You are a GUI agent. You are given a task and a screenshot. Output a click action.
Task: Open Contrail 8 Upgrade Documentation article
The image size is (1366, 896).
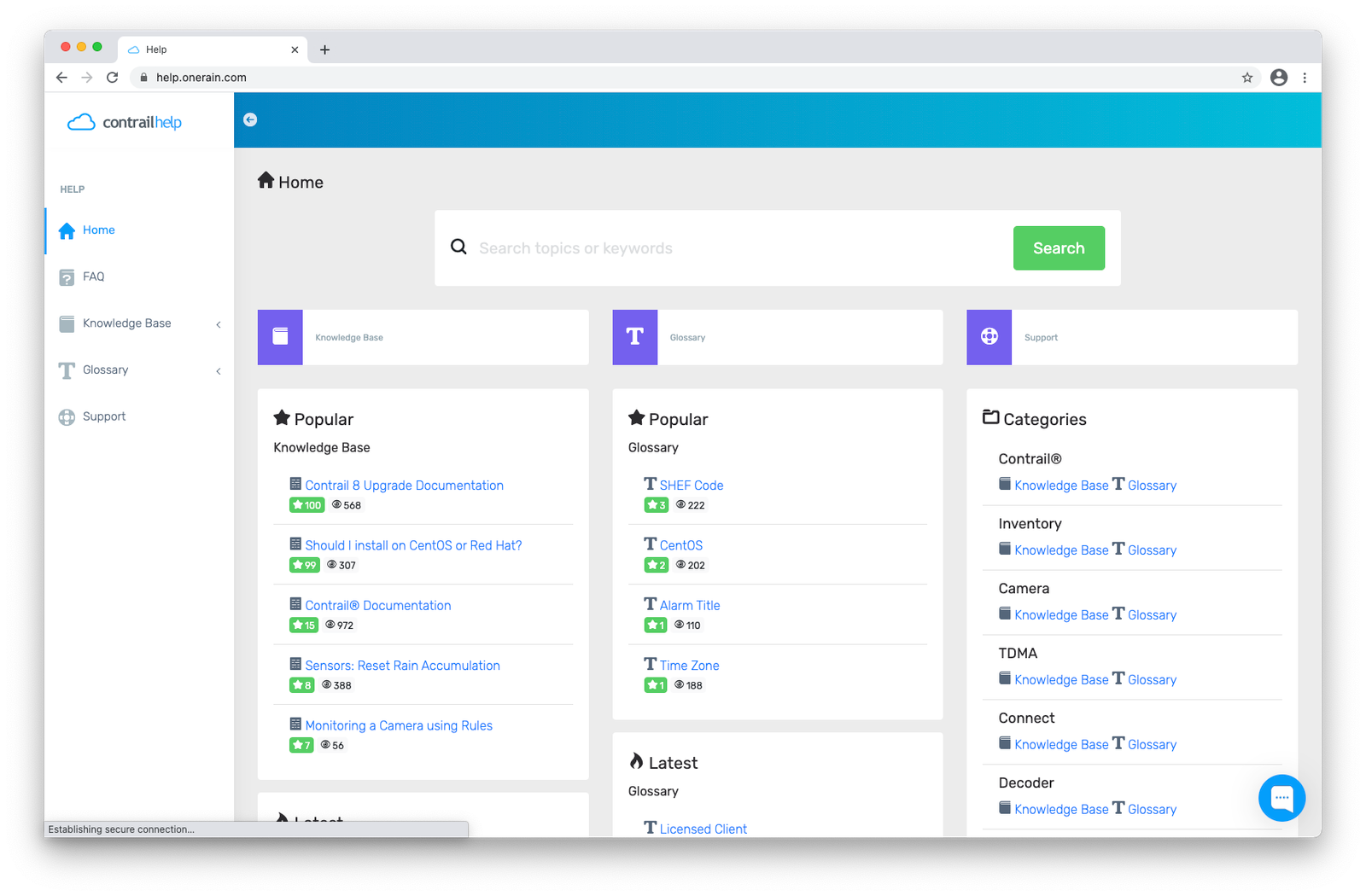pos(404,486)
